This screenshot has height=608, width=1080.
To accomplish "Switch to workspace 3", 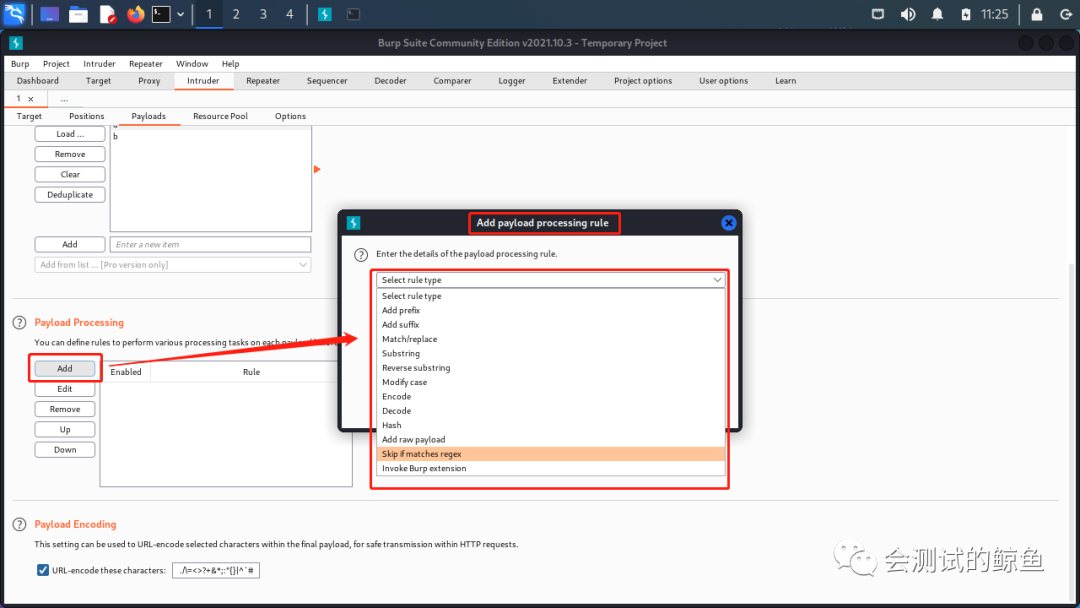I will pyautogui.click(x=263, y=14).
